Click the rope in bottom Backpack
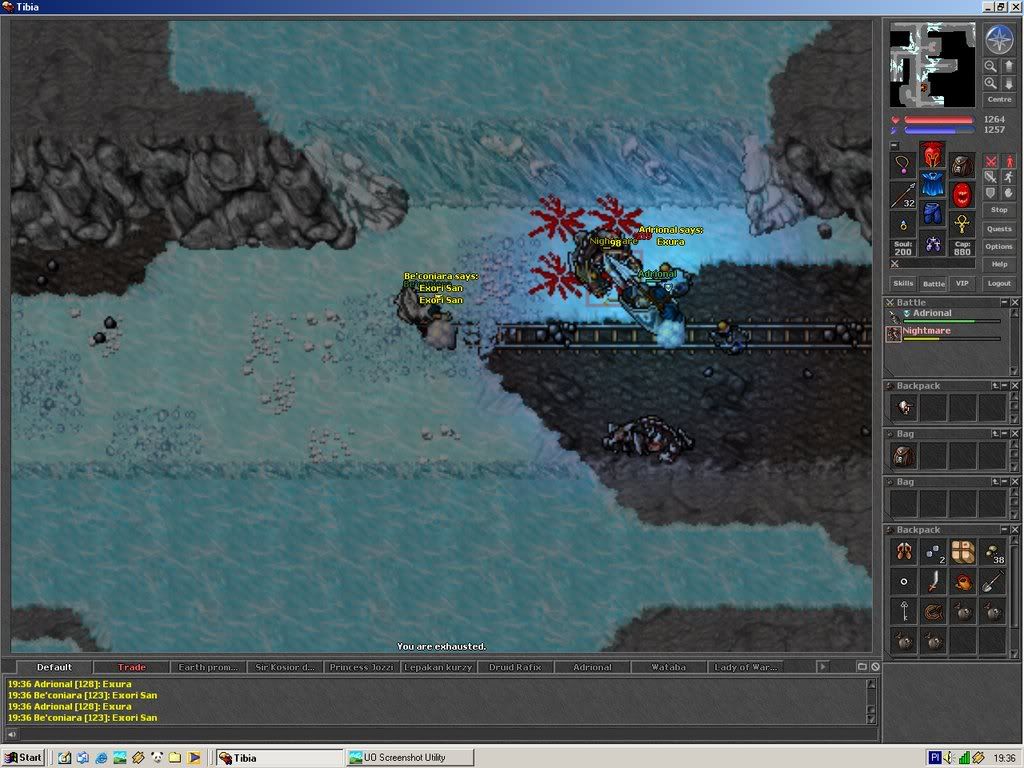The height and width of the screenshot is (768, 1024). (933, 611)
